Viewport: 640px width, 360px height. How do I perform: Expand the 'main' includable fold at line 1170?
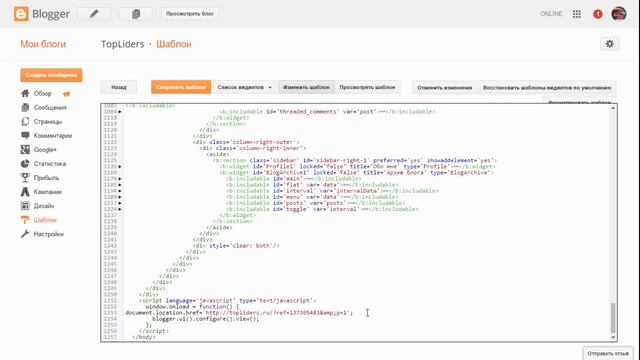pyautogui.click(x=120, y=179)
